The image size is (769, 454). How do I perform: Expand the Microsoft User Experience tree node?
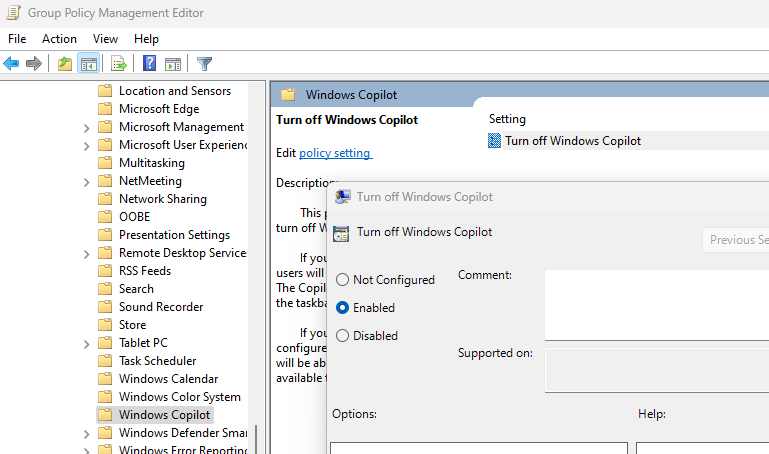(86, 146)
